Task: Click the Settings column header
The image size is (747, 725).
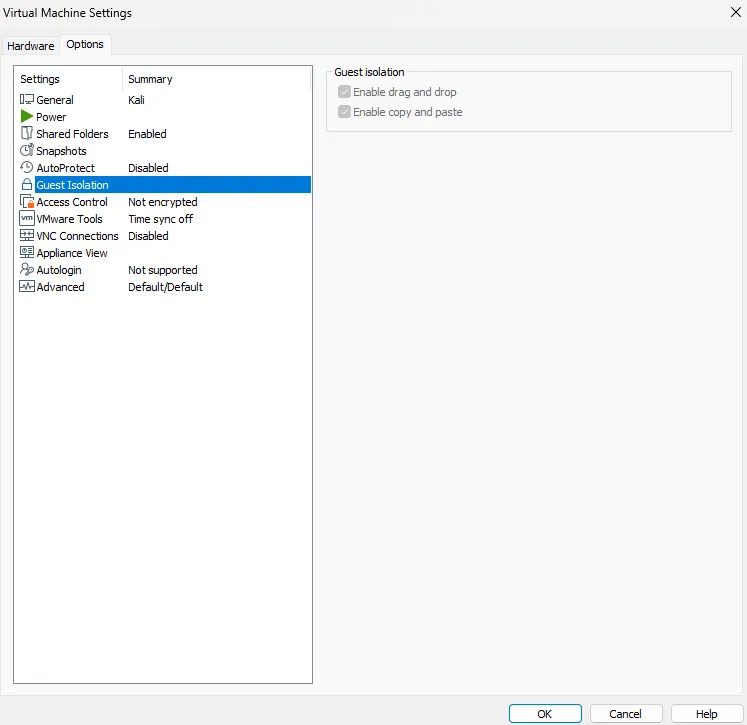Action: coord(69,79)
